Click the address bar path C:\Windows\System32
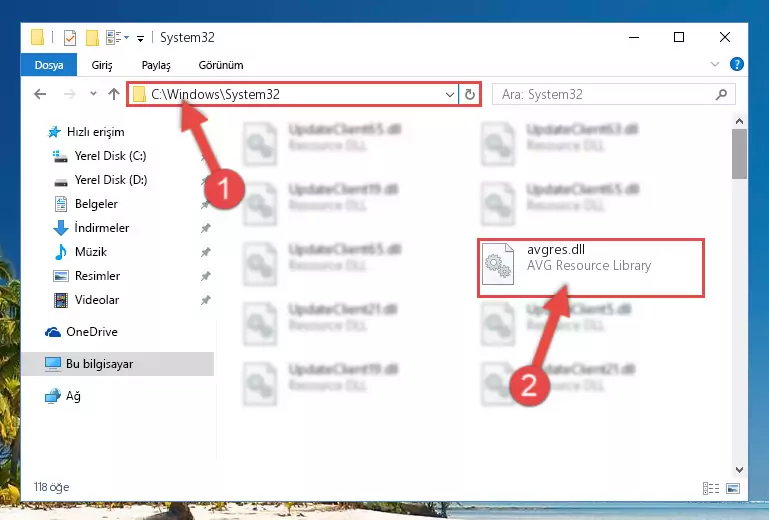 point(215,94)
